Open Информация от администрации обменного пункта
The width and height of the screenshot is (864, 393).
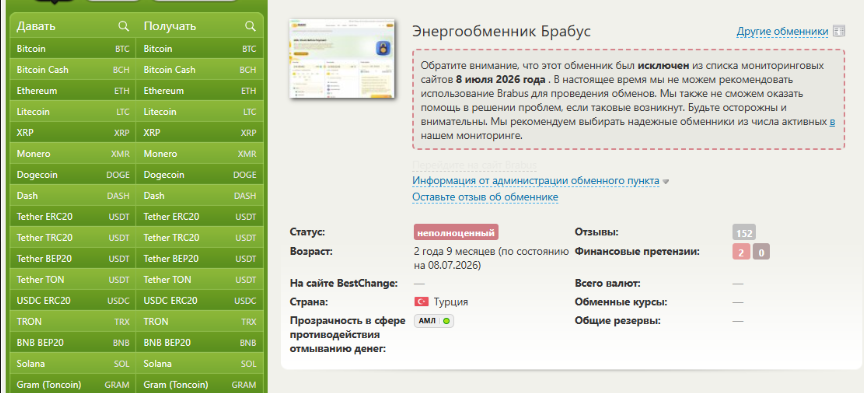point(536,181)
